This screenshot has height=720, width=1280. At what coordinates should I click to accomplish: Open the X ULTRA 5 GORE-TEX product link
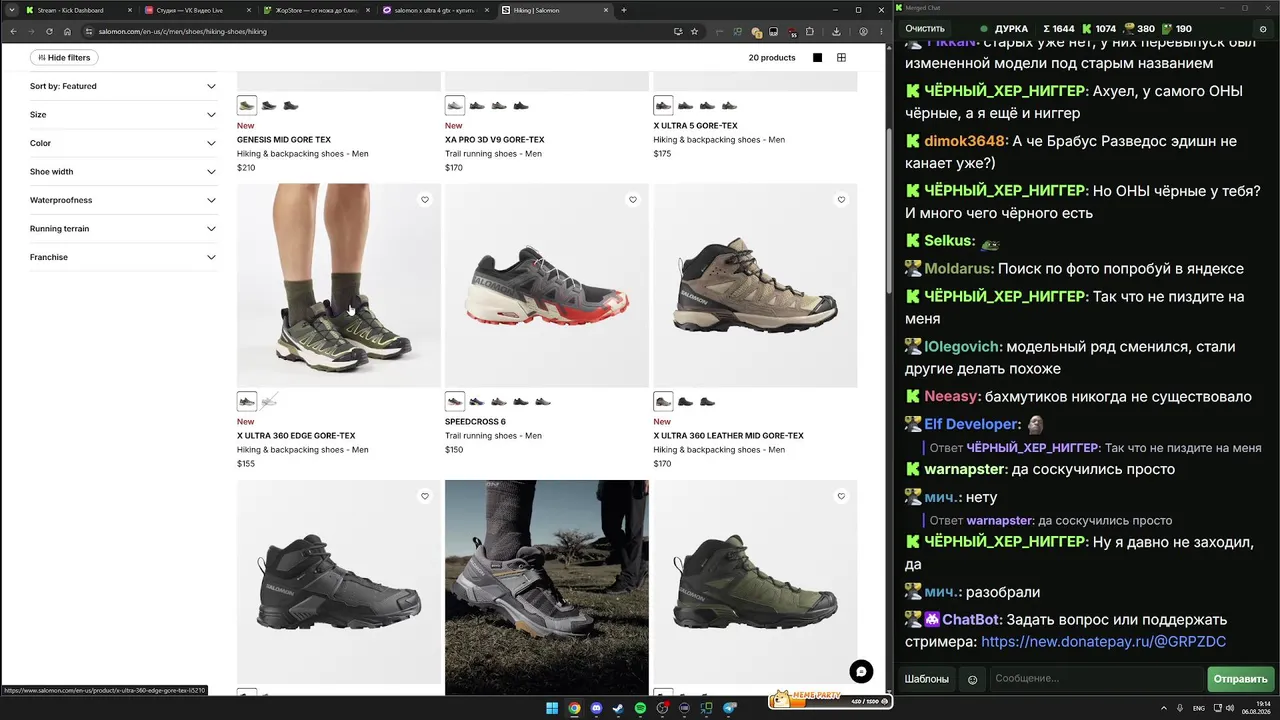coord(695,126)
